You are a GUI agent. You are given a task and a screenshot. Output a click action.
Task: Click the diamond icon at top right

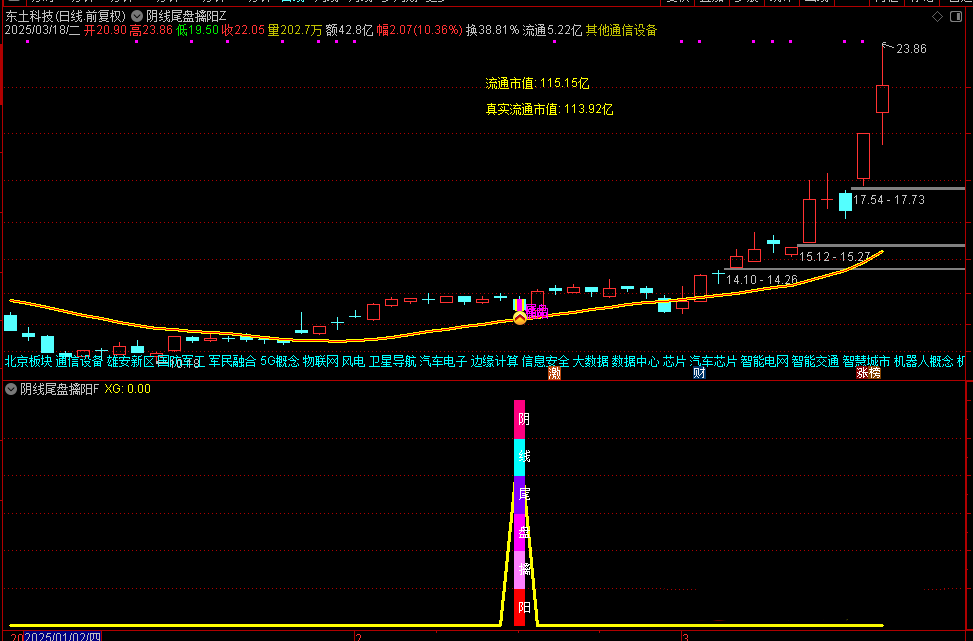936,16
